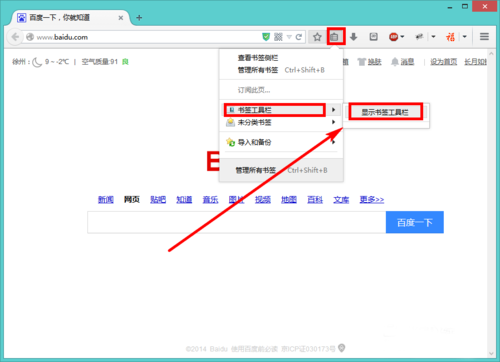Open the downloads arrow icon

(x=354, y=37)
